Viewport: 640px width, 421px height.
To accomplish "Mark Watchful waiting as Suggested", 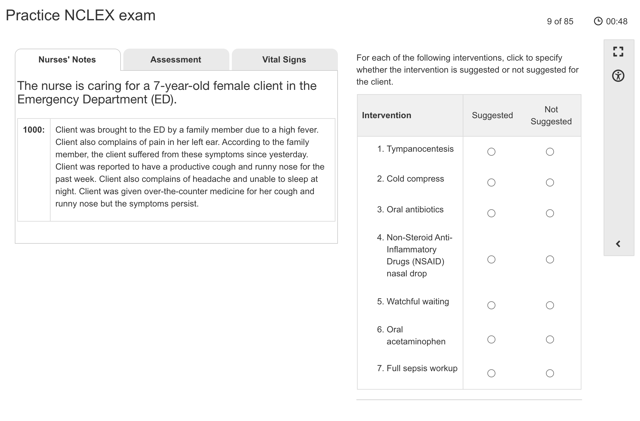I will tap(491, 305).
